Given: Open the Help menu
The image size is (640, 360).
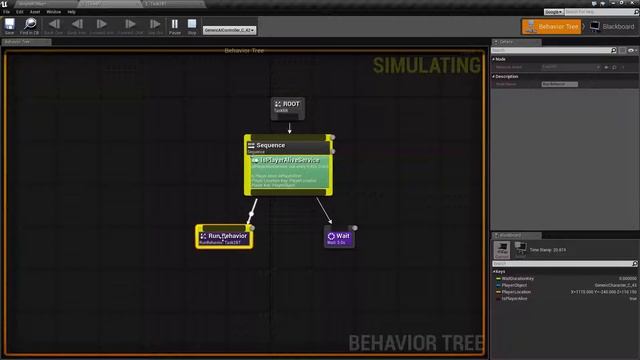Looking at the screenshot, I should click(71, 12).
